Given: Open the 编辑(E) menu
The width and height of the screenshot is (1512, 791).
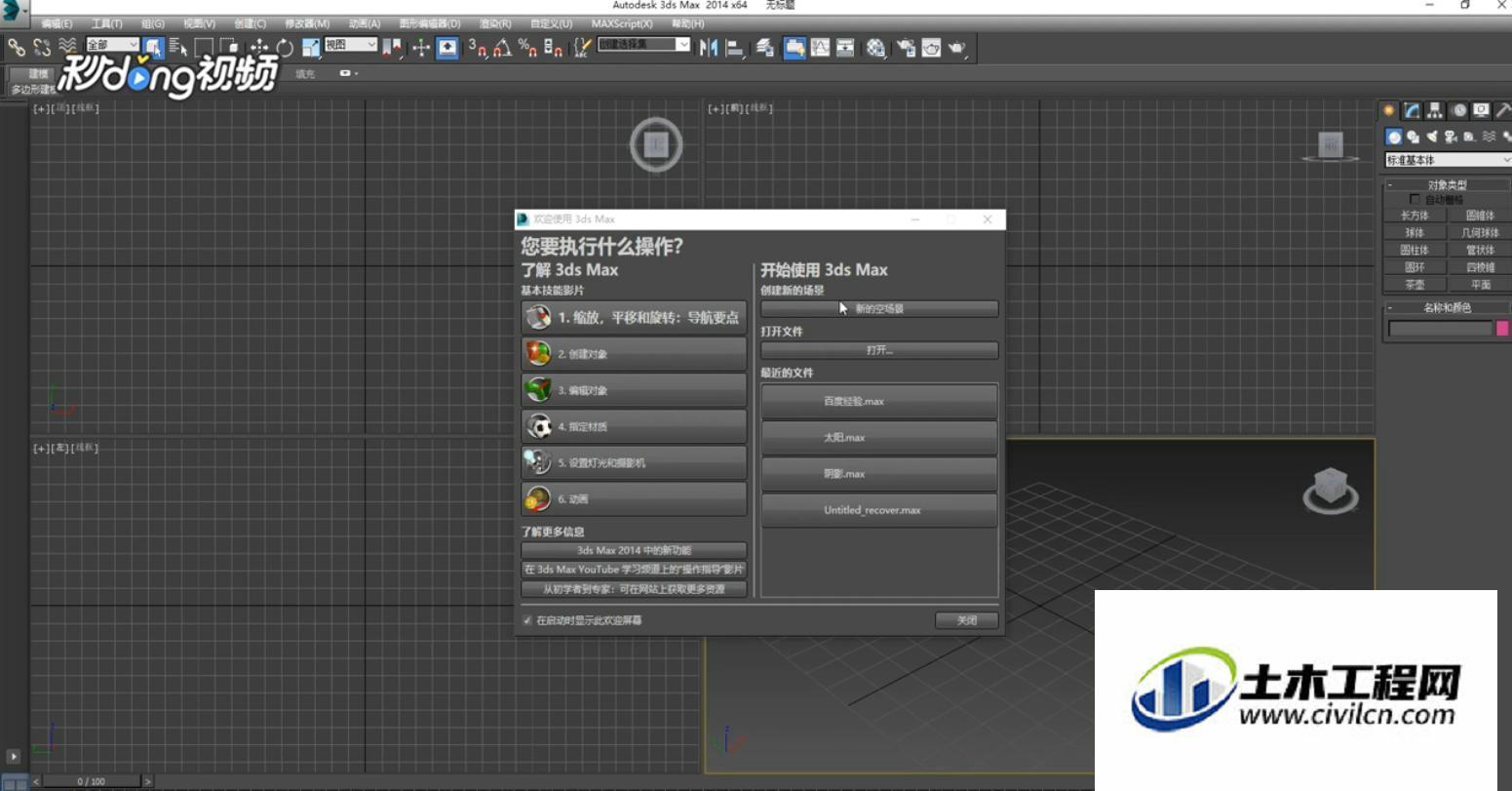Looking at the screenshot, I should [x=57, y=23].
